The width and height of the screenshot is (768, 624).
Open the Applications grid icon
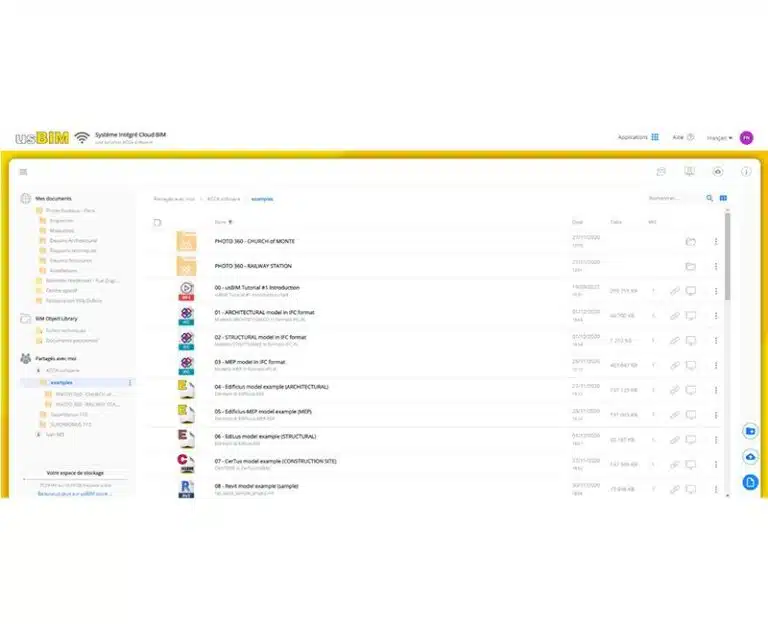[655, 137]
